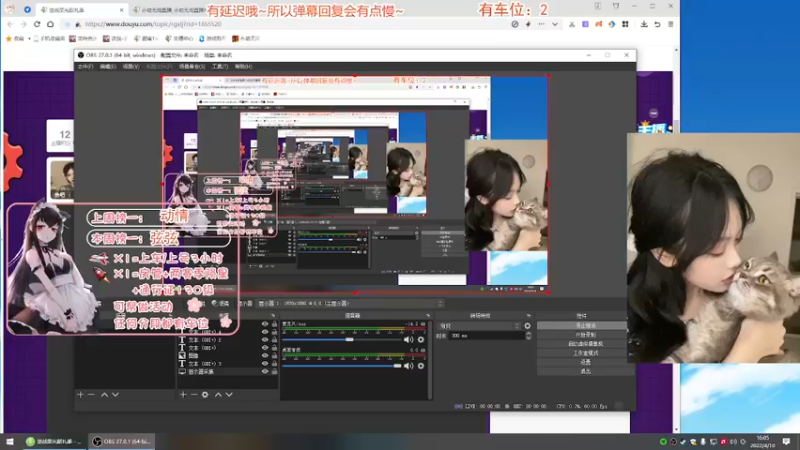Switch to the second browser tab

tap(168, 10)
